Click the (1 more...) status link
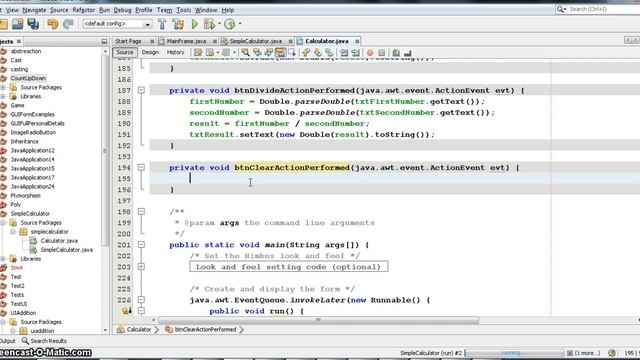Image resolution: width=640 pixels, height=360 pixels. point(587,353)
